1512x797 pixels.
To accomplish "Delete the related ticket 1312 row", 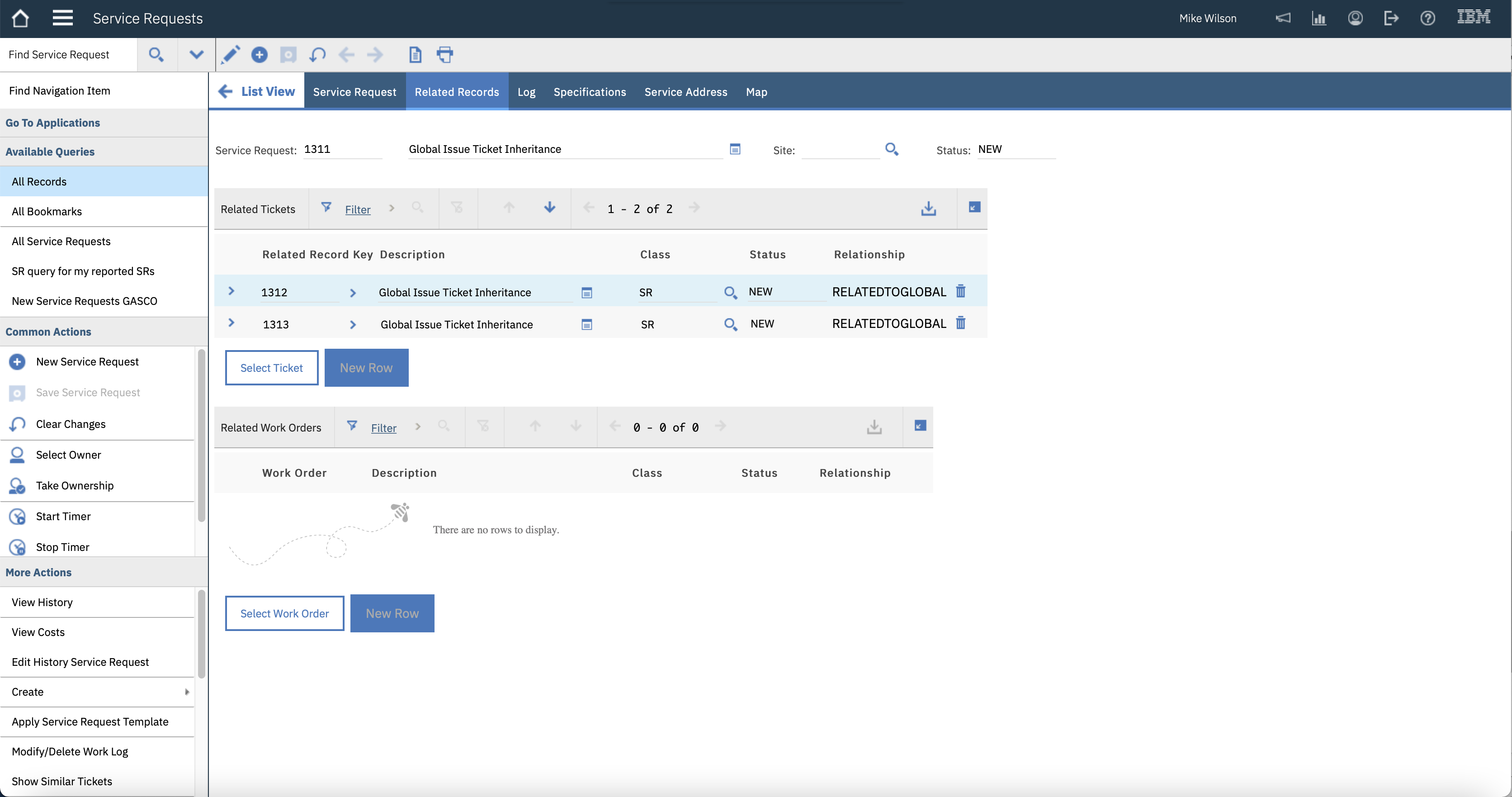I will (x=960, y=291).
